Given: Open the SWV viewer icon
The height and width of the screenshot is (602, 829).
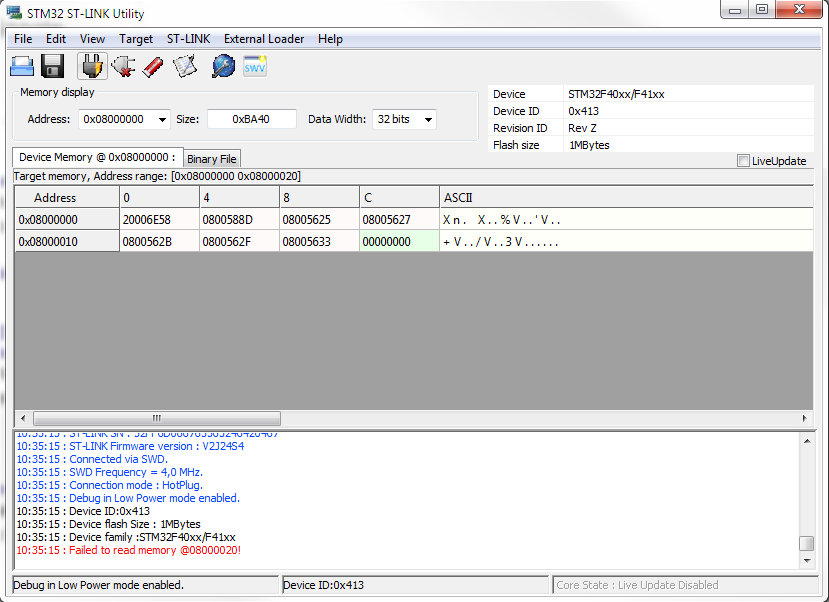Looking at the screenshot, I should point(254,67).
